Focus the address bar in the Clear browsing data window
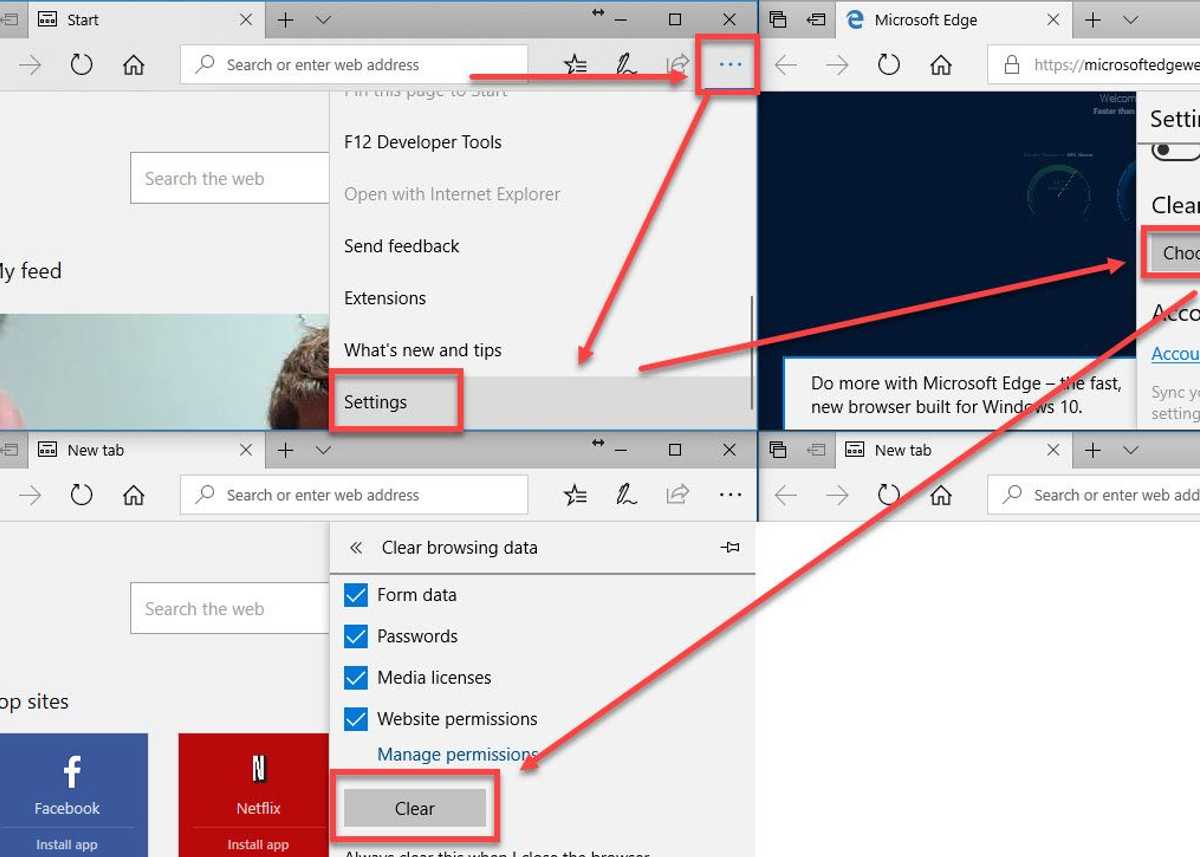The image size is (1200, 857). pyautogui.click(x=354, y=495)
